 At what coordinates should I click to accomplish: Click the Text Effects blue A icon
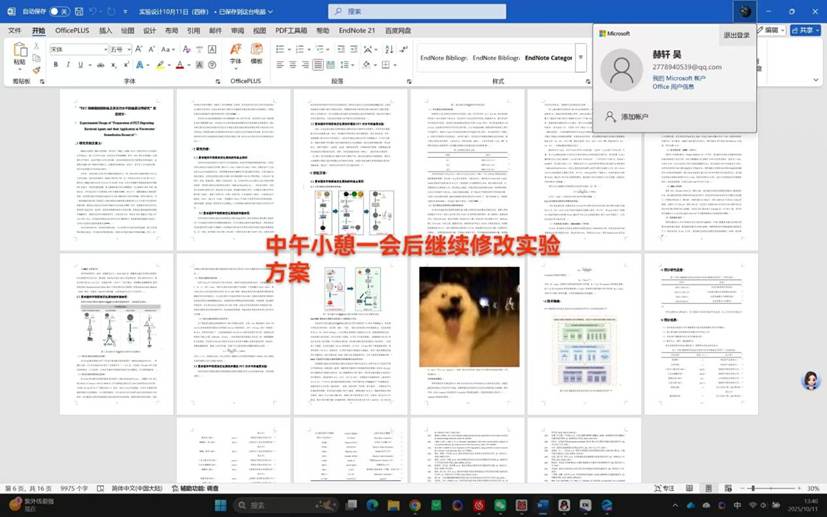point(139,65)
